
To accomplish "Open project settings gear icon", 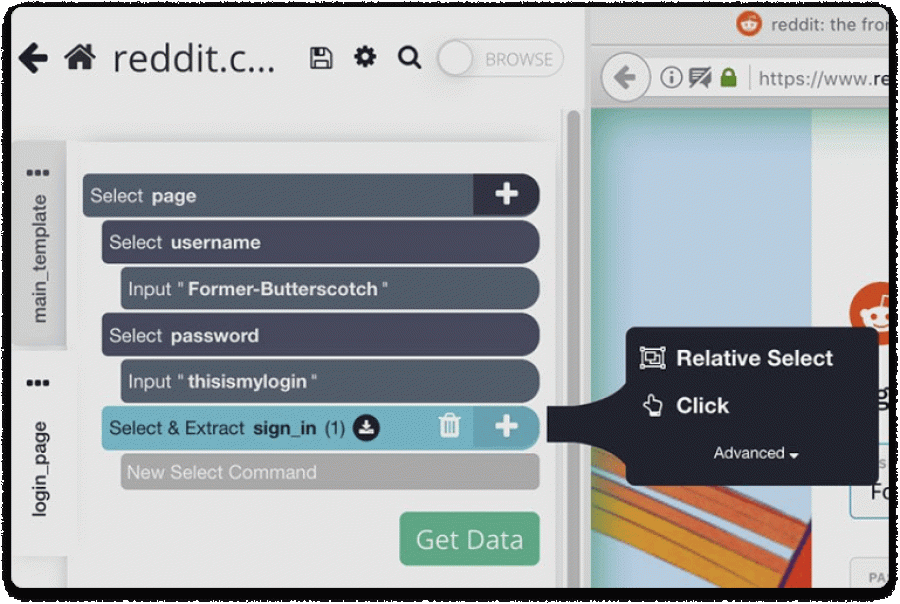I will pos(365,57).
